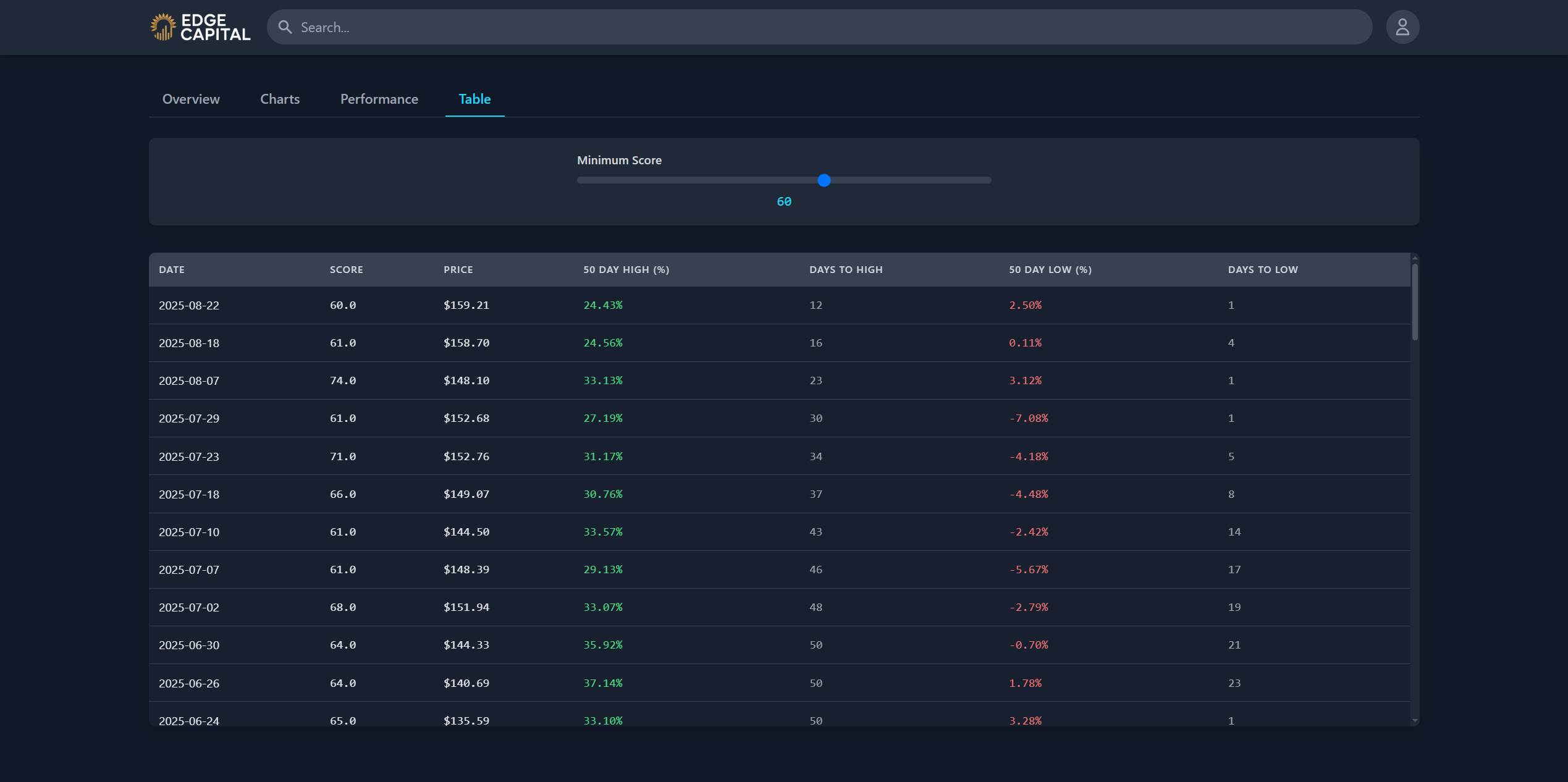1568x782 pixels.
Task: Go to the Performance tab
Action: pyautogui.click(x=379, y=99)
